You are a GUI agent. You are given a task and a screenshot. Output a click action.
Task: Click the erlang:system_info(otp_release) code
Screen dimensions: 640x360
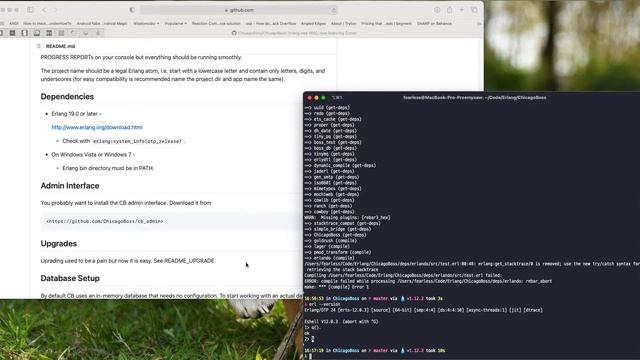(137, 141)
